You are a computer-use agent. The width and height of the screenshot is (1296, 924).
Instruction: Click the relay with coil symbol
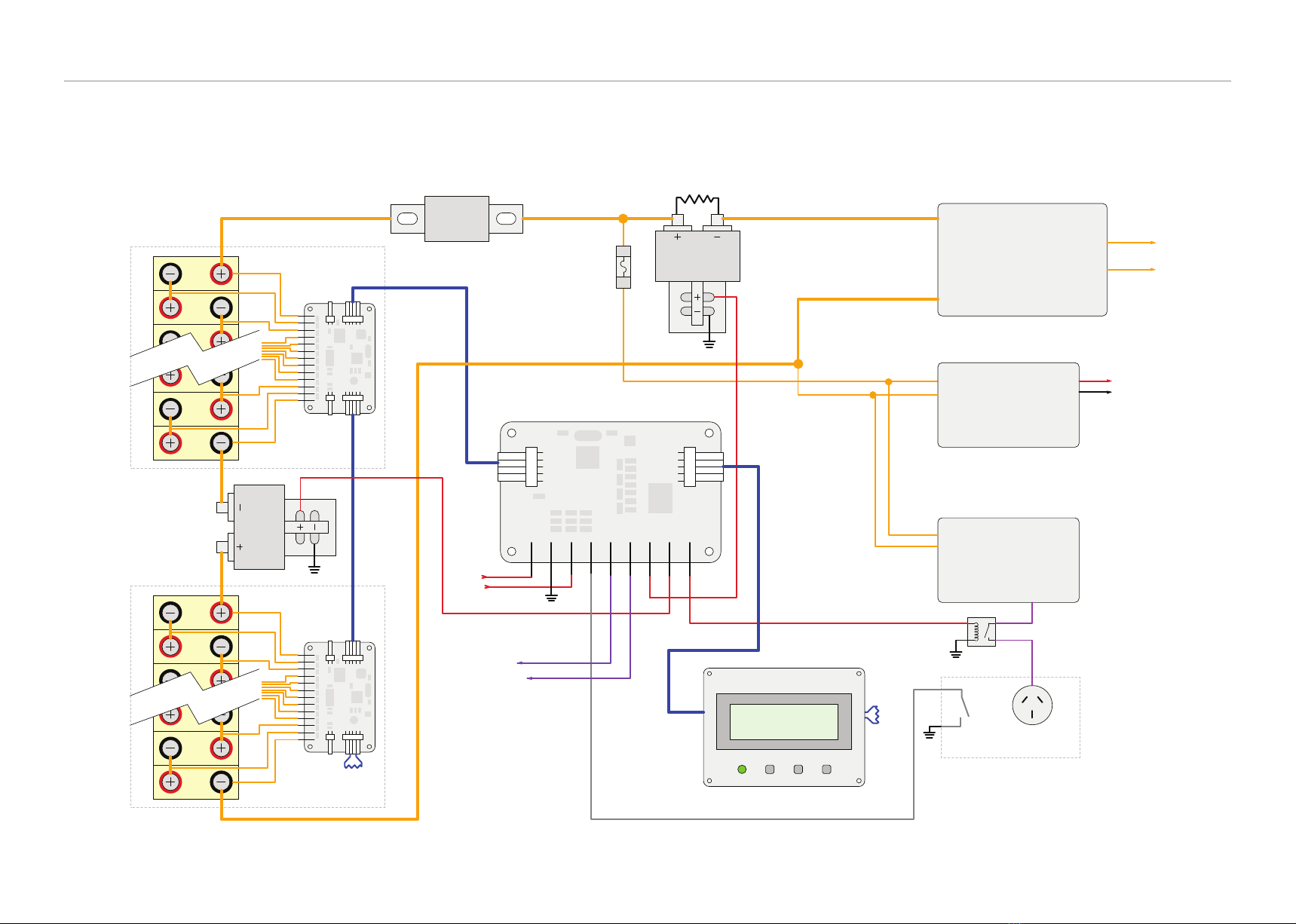(981, 632)
